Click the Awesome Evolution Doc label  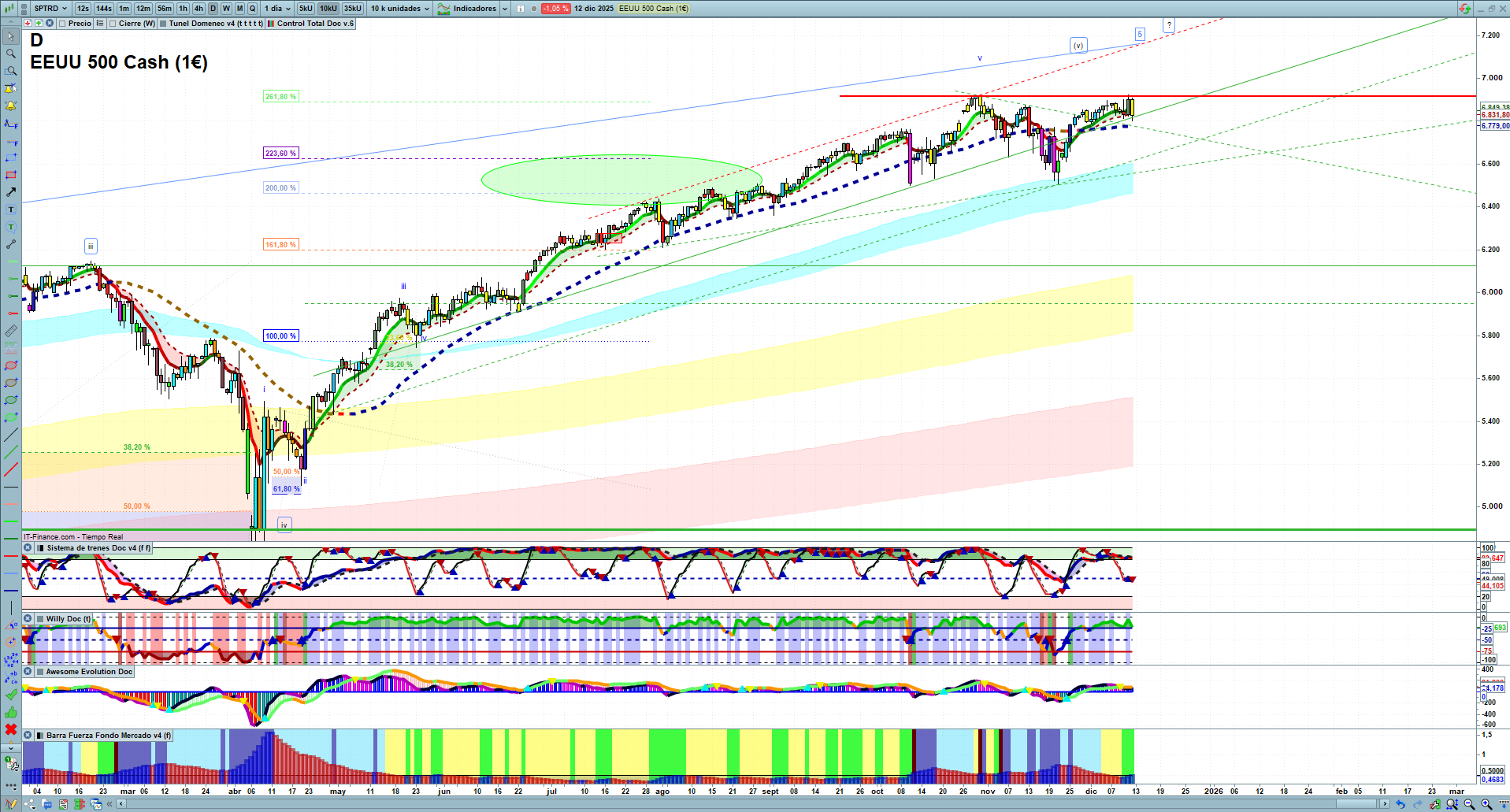coord(89,672)
